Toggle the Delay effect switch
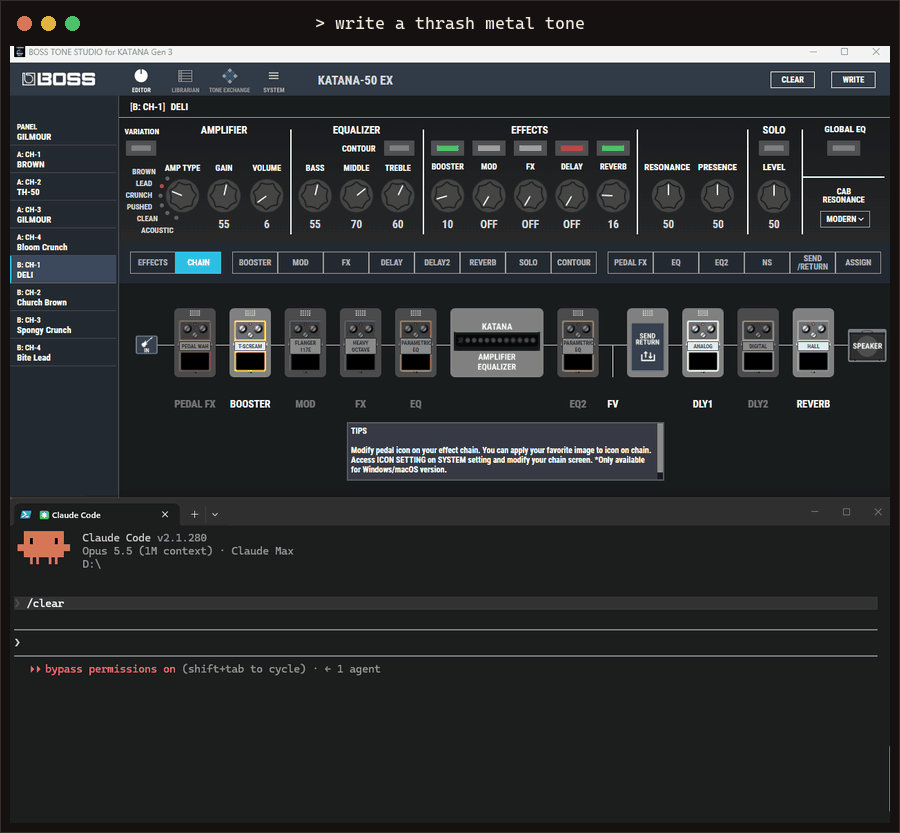900x833 pixels. point(572,148)
